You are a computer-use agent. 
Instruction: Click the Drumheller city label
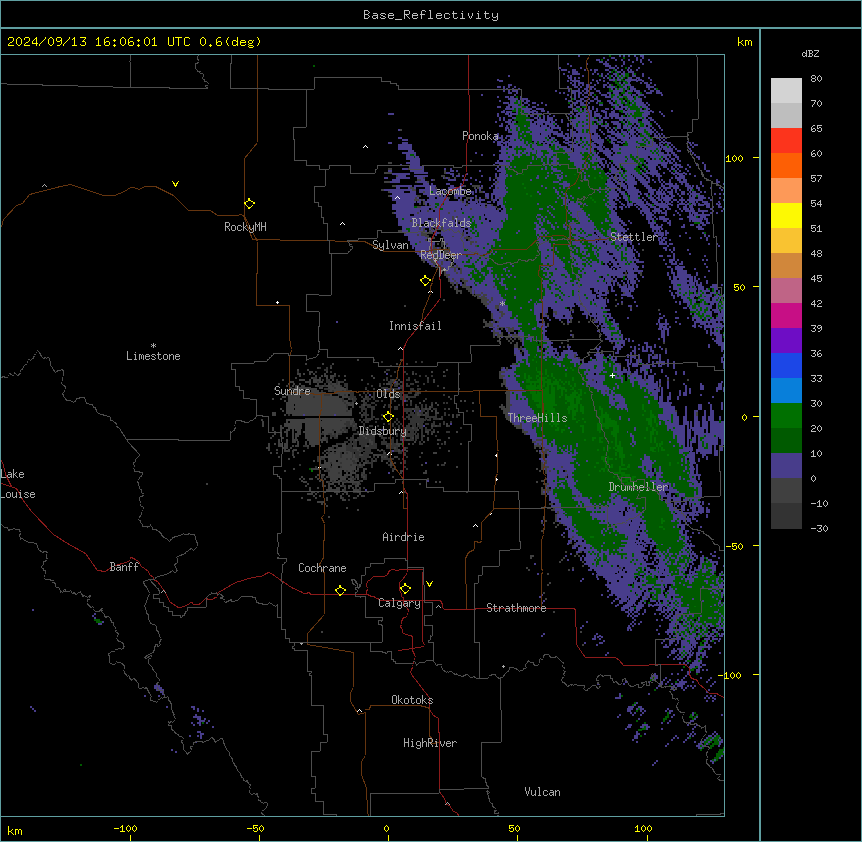638,487
